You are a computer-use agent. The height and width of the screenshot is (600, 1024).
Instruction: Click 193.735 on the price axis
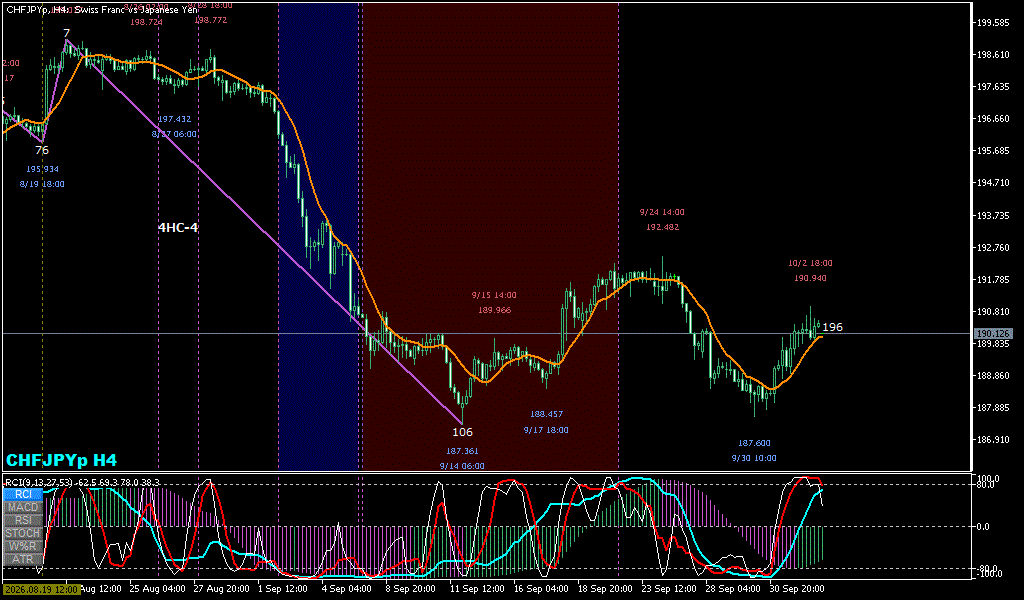click(x=993, y=215)
